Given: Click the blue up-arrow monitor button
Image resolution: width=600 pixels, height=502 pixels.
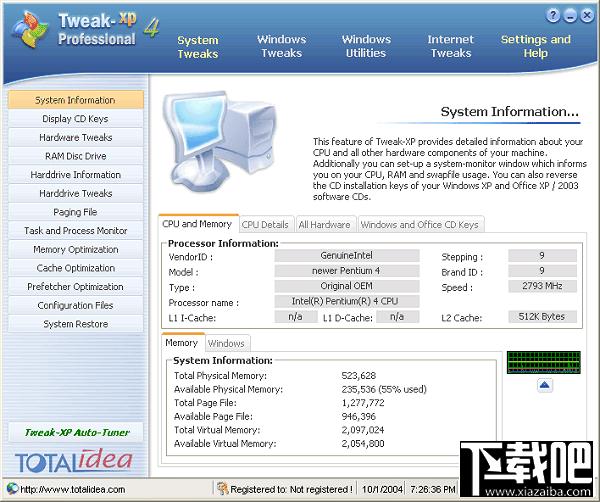Looking at the screenshot, I should 545,385.
